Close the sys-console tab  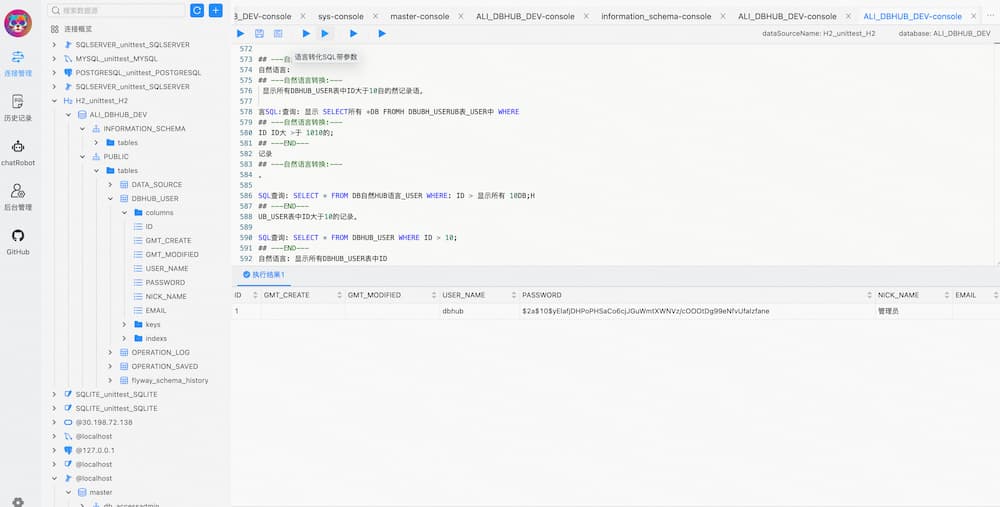click(375, 17)
